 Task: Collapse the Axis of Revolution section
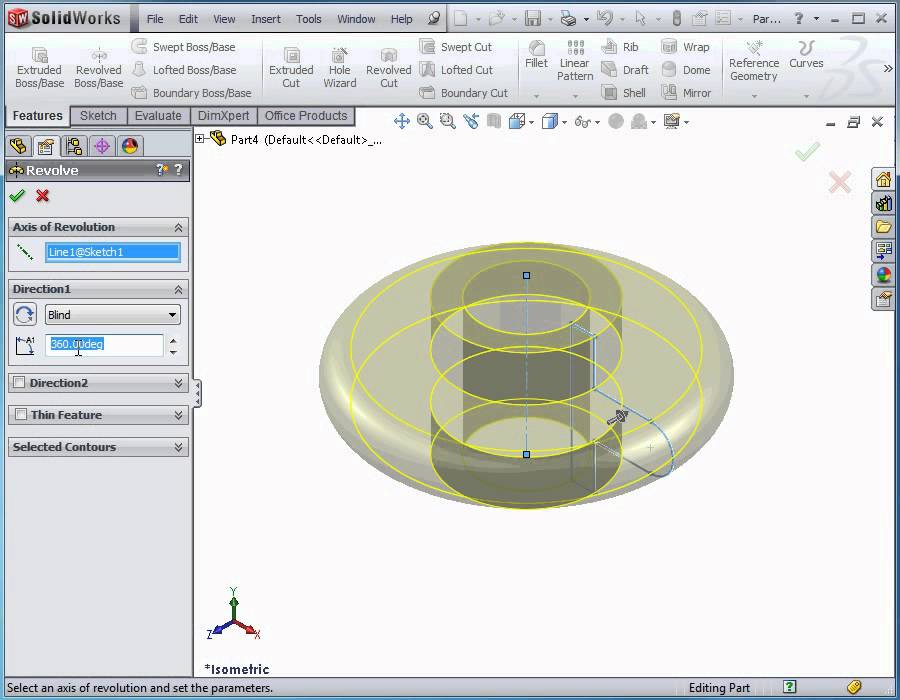(179, 228)
